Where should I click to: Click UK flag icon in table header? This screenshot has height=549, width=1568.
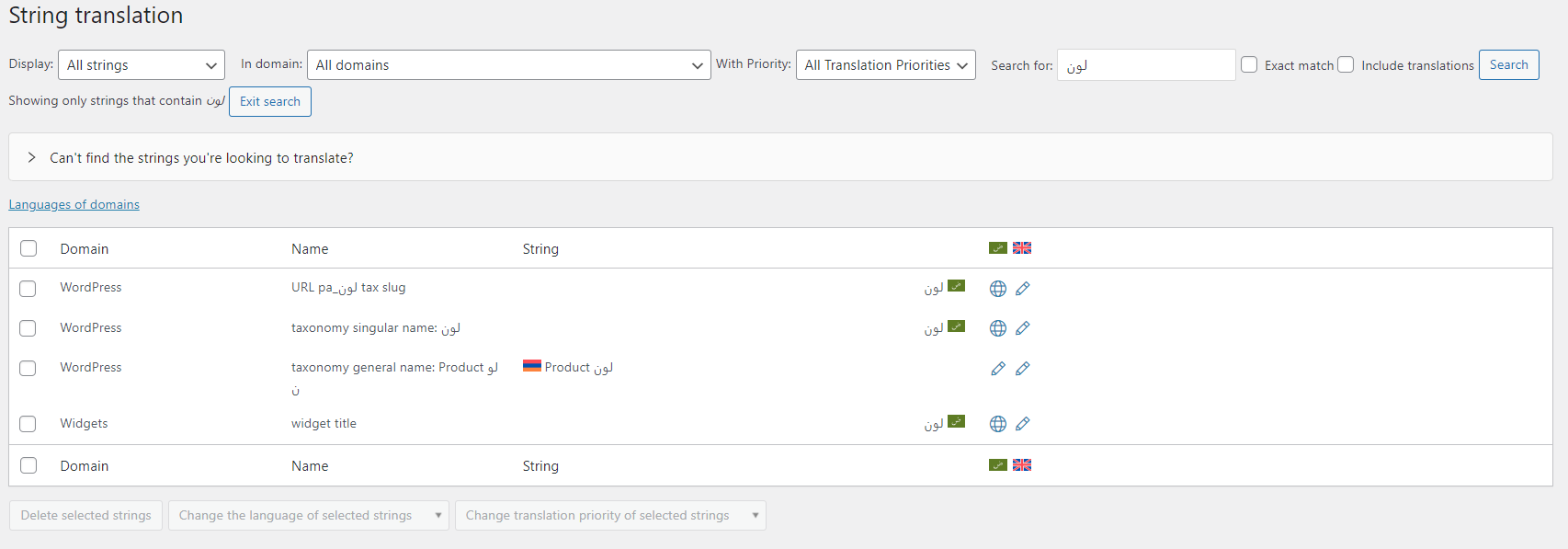point(1022,248)
